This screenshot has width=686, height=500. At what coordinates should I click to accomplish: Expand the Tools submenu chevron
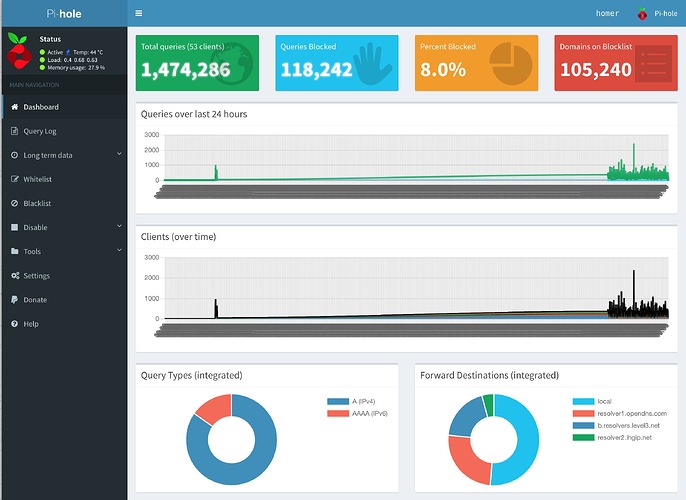119,251
